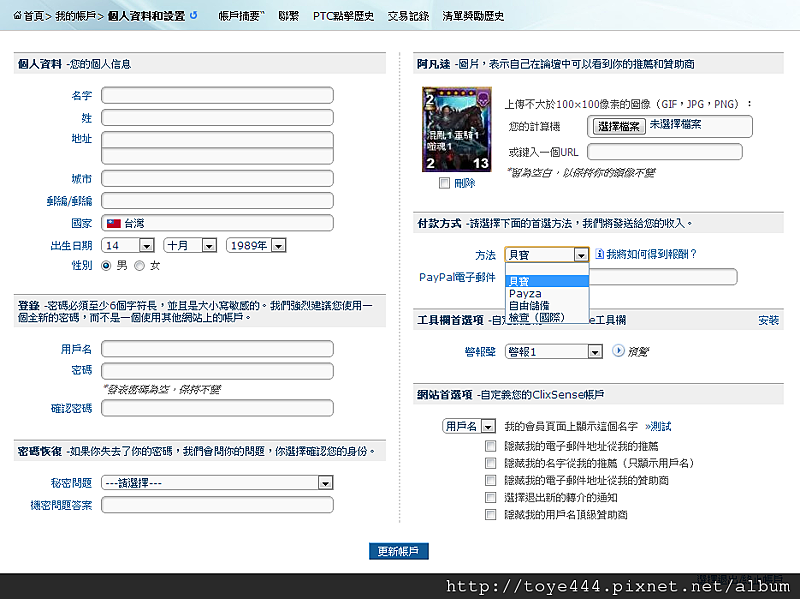The width and height of the screenshot is (800, 599).
Task: Check 隱藏我的電子郵件地址從我的贊助商
Action: coord(490,481)
